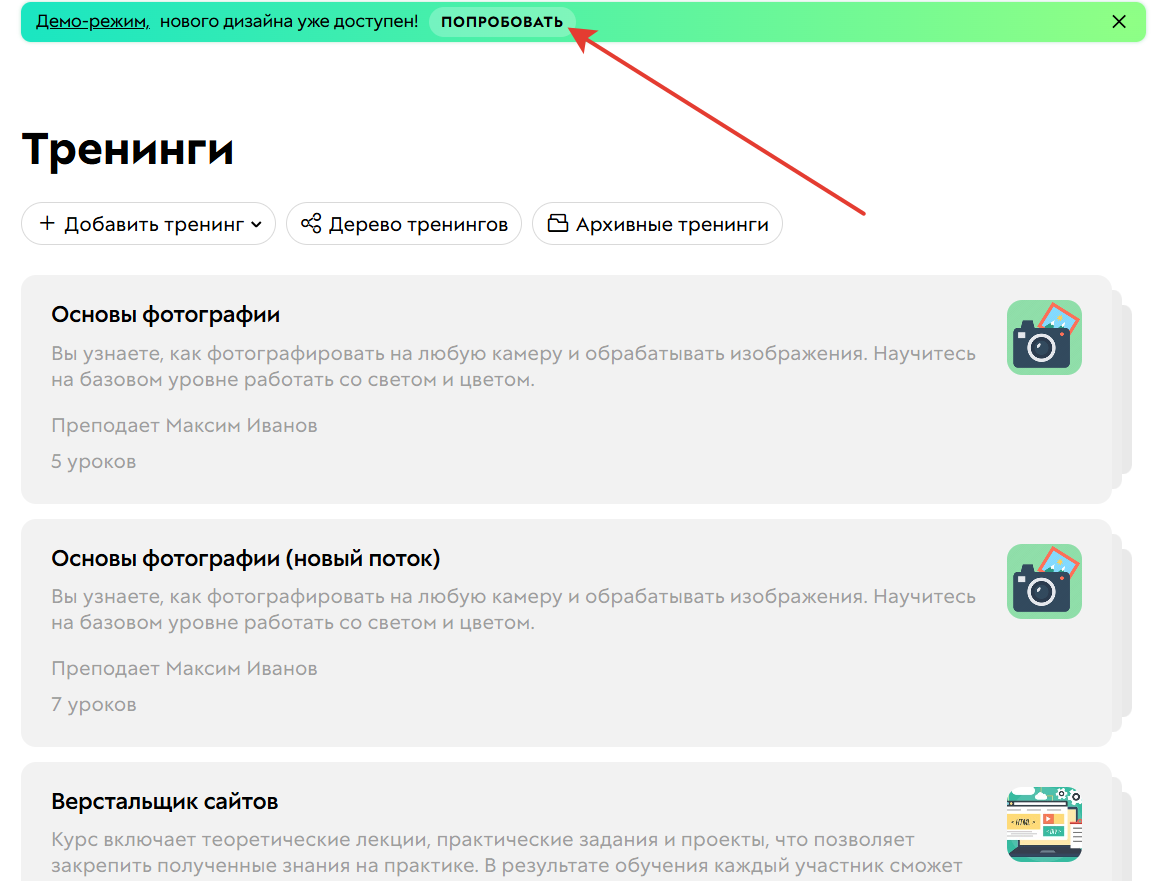This screenshot has width=1170, height=881.
Task: Open the Верстальщик сайтов training
Action: point(165,802)
